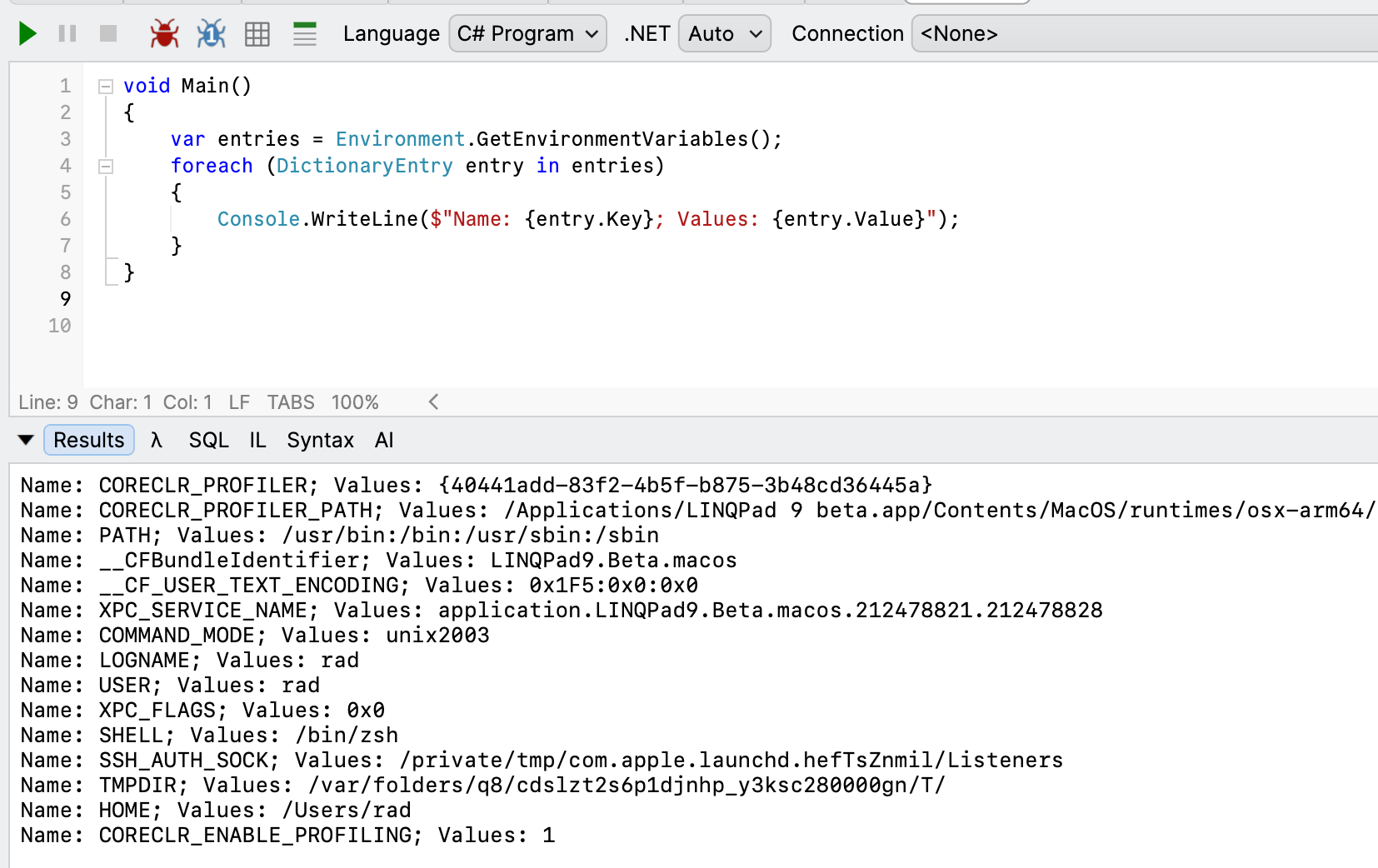
Task: Click the red bug debug icon
Action: coord(164,34)
